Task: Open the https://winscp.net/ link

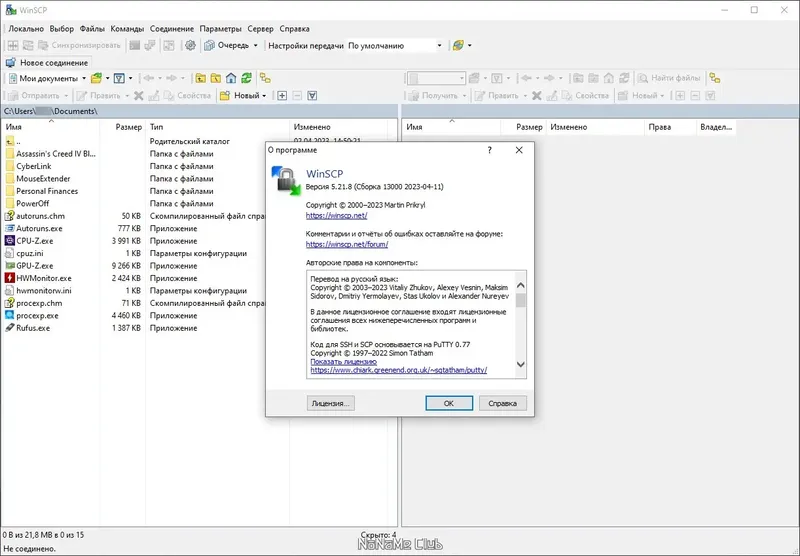Action: (336, 215)
